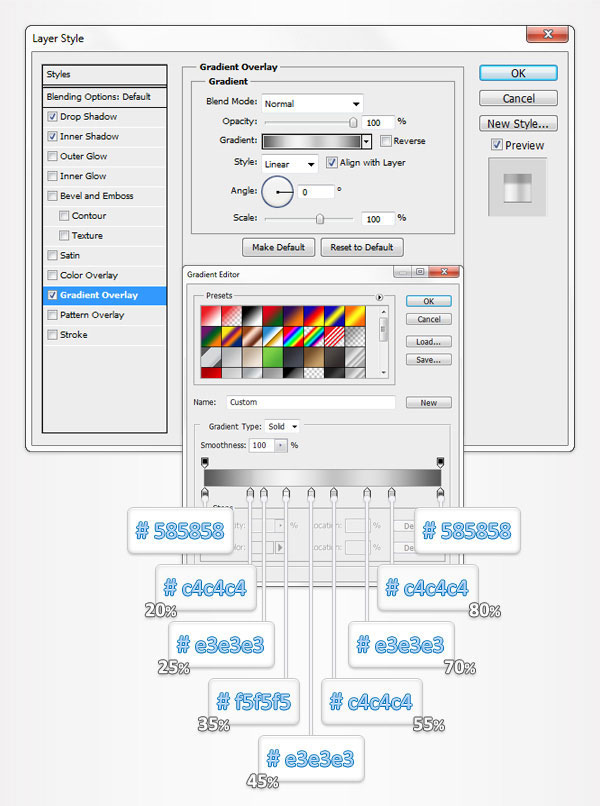This screenshot has height=806, width=600.
Task: Click the gradient Name field showing Custom
Action: (311, 402)
